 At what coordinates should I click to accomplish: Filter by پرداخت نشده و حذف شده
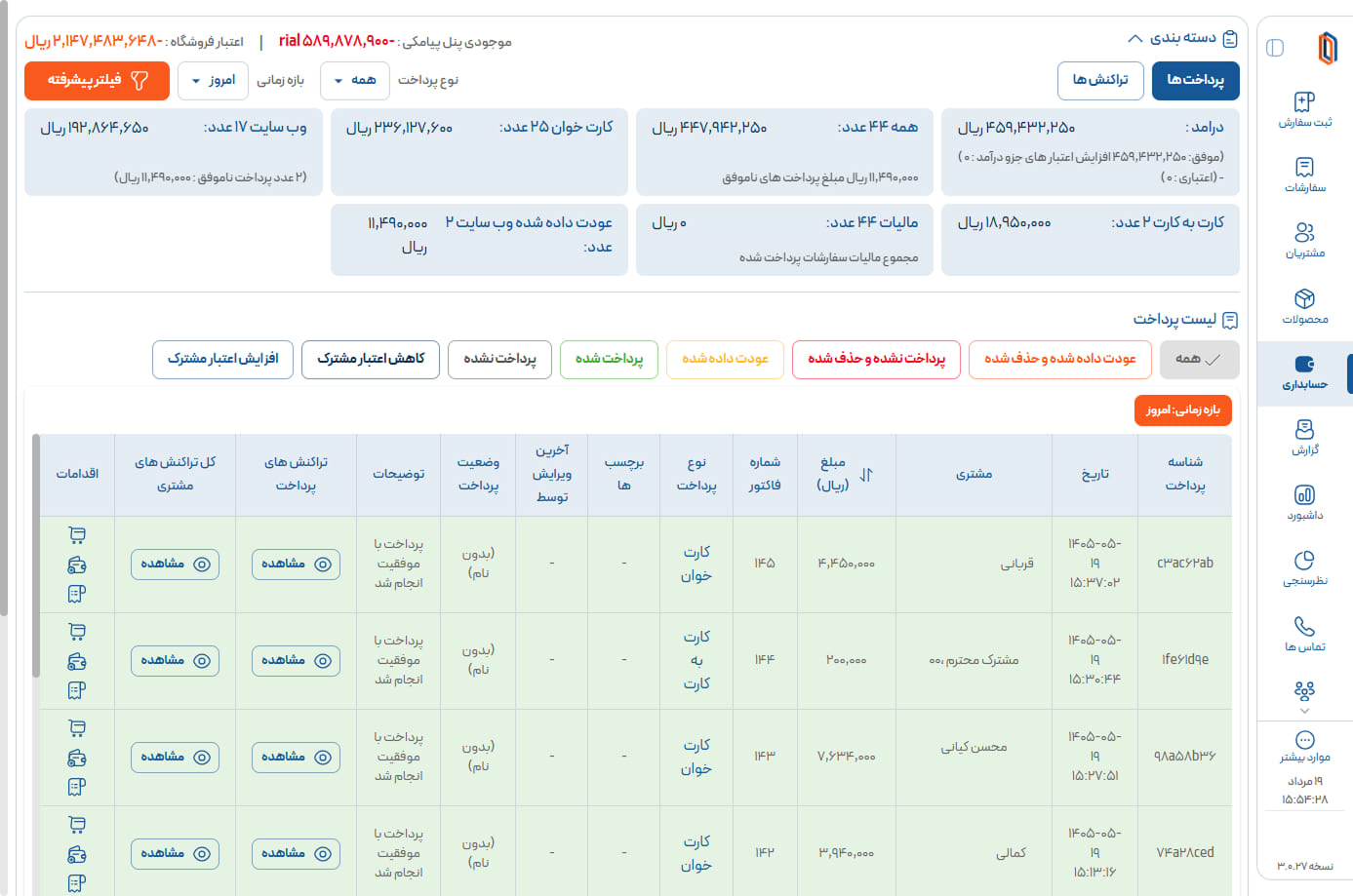876,360
